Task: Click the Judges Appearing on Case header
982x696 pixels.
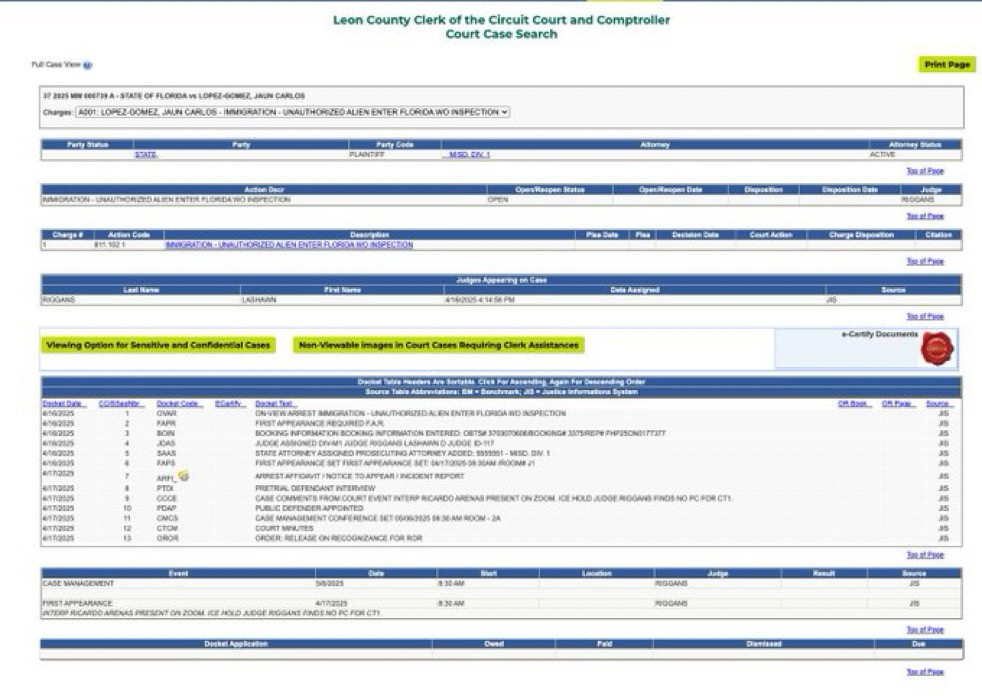Action: [x=501, y=280]
